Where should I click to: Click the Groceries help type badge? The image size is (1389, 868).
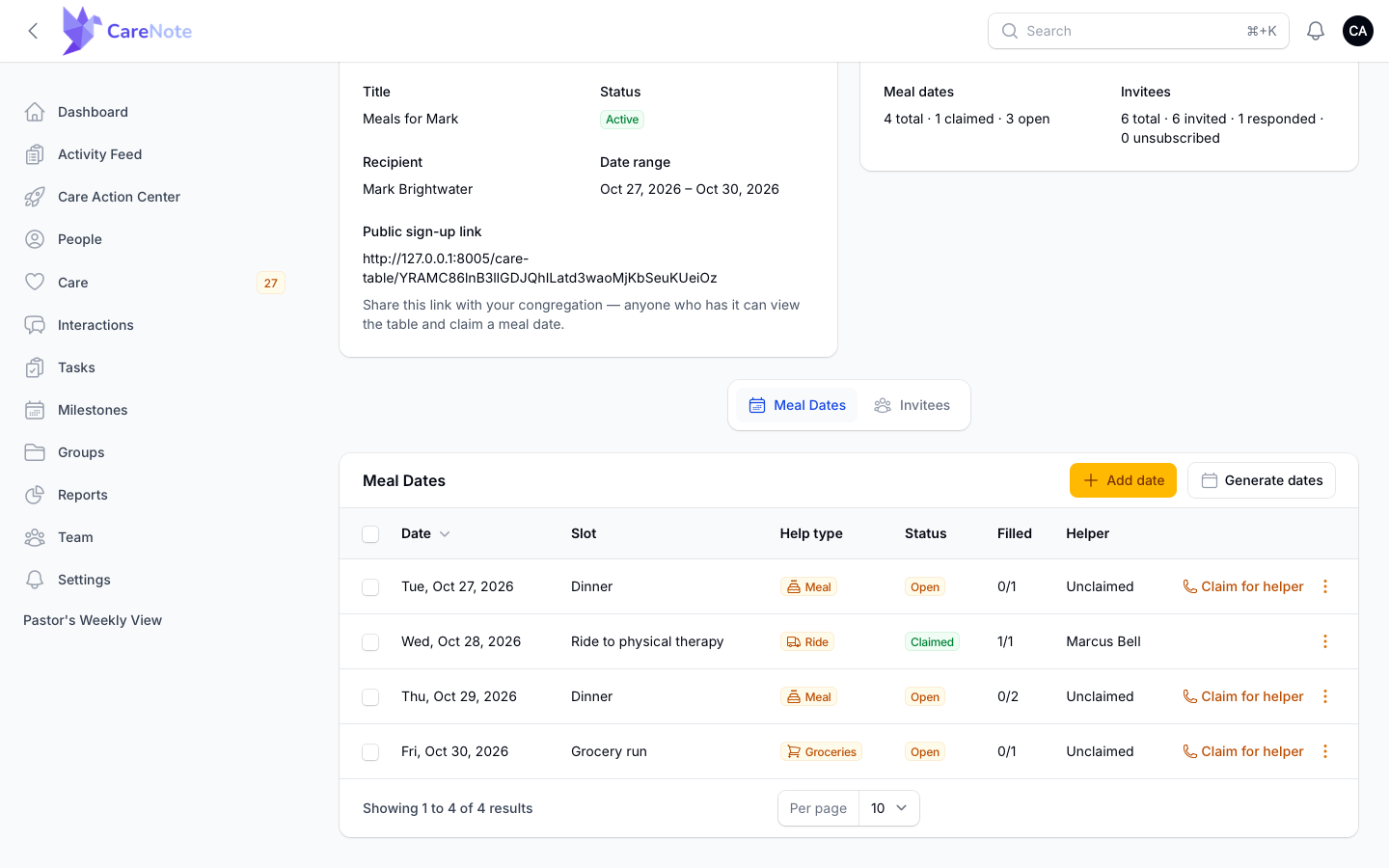coord(822,752)
